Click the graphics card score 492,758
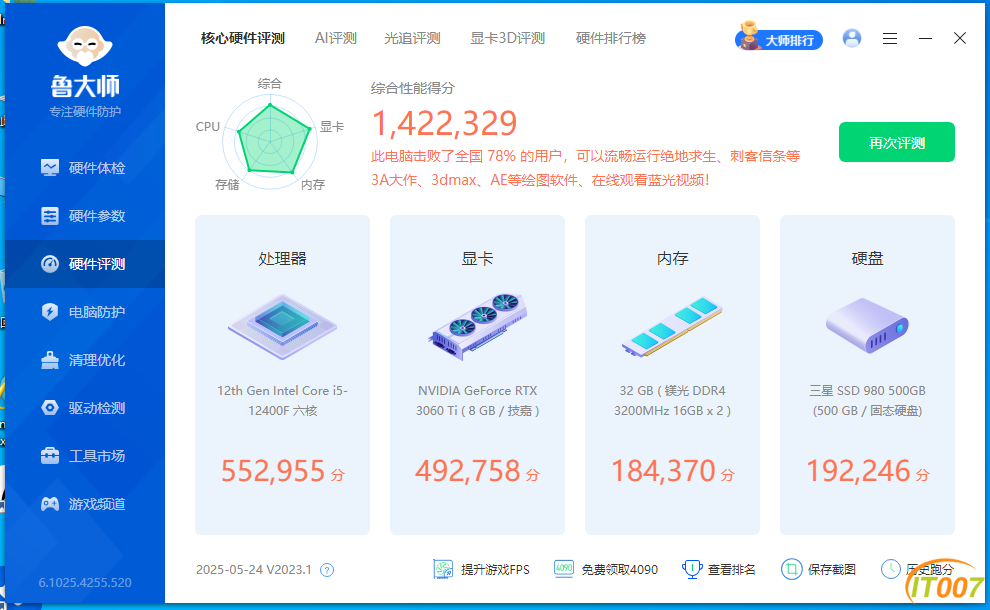This screenshot has width=990, height=610. [x=468, y=470]
